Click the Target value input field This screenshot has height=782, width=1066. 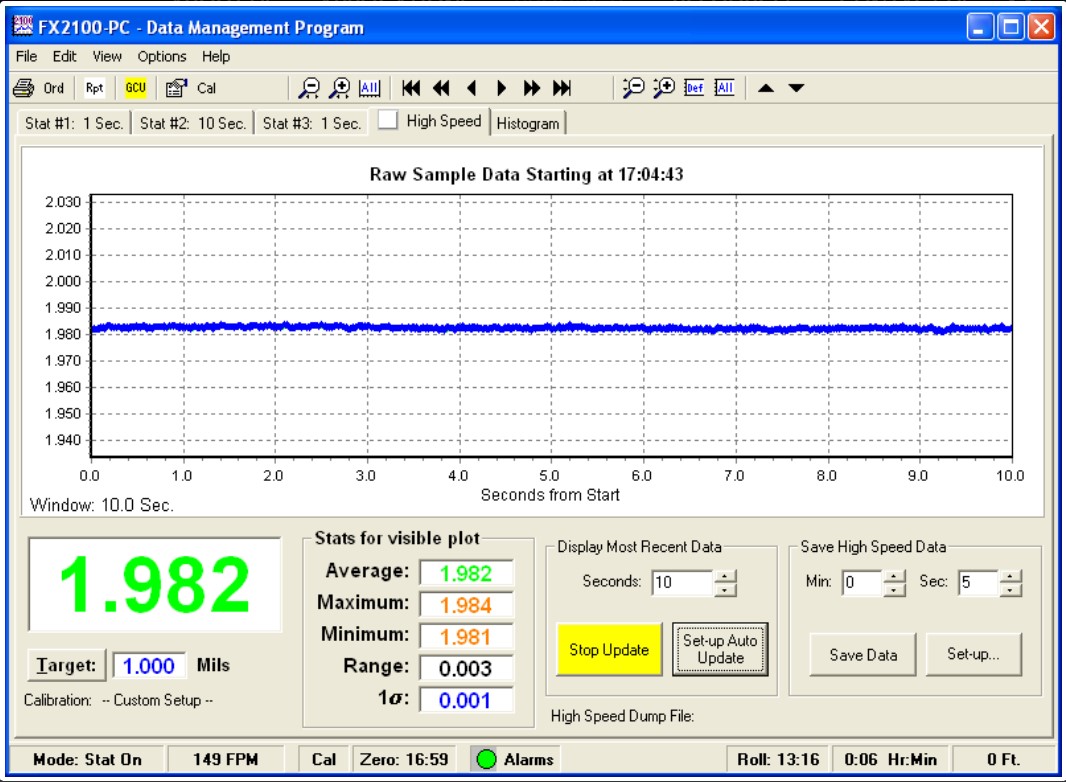pyautogui.click(x=148, y=665)
